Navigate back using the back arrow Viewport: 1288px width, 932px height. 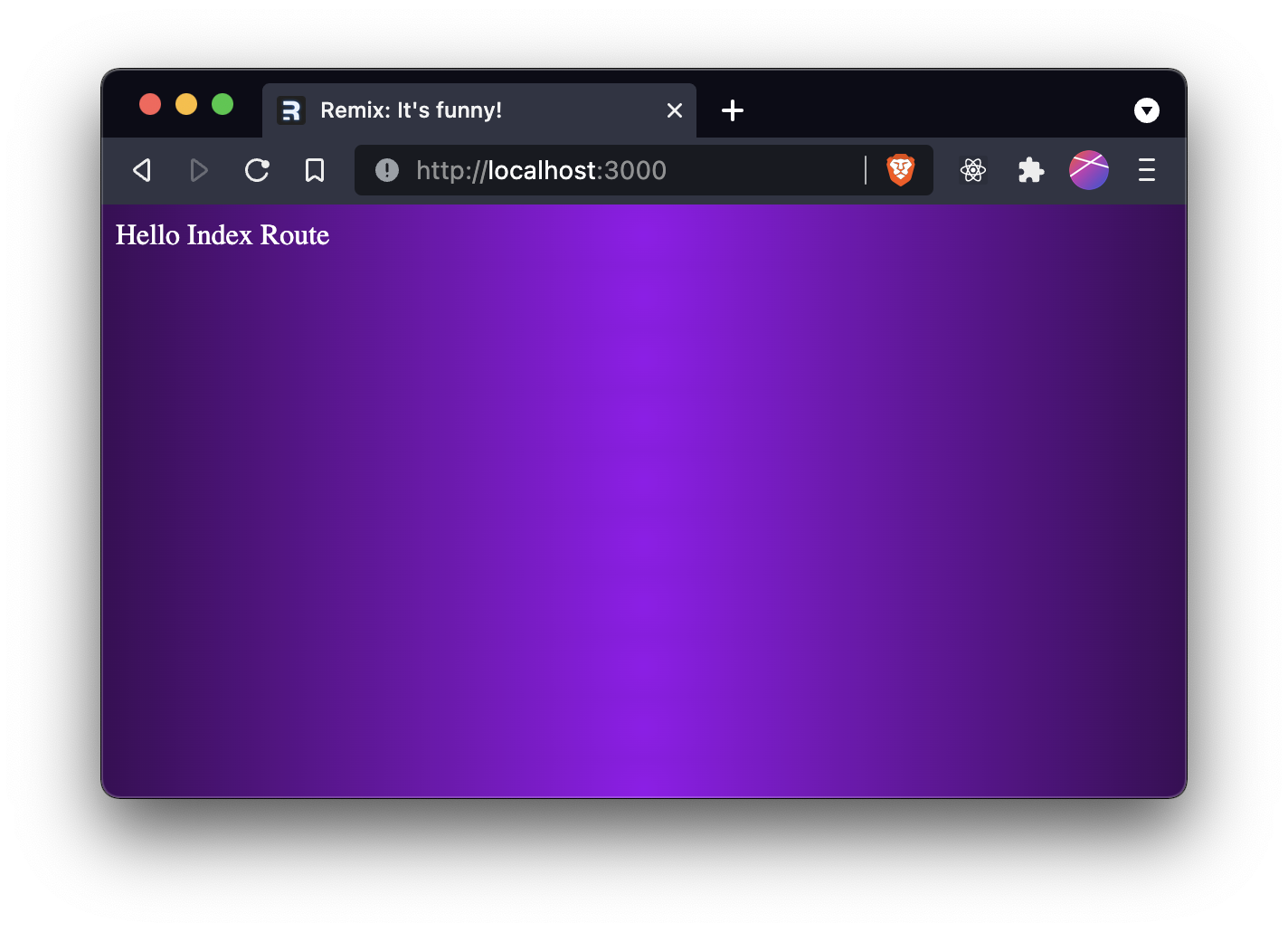[141, 170]
